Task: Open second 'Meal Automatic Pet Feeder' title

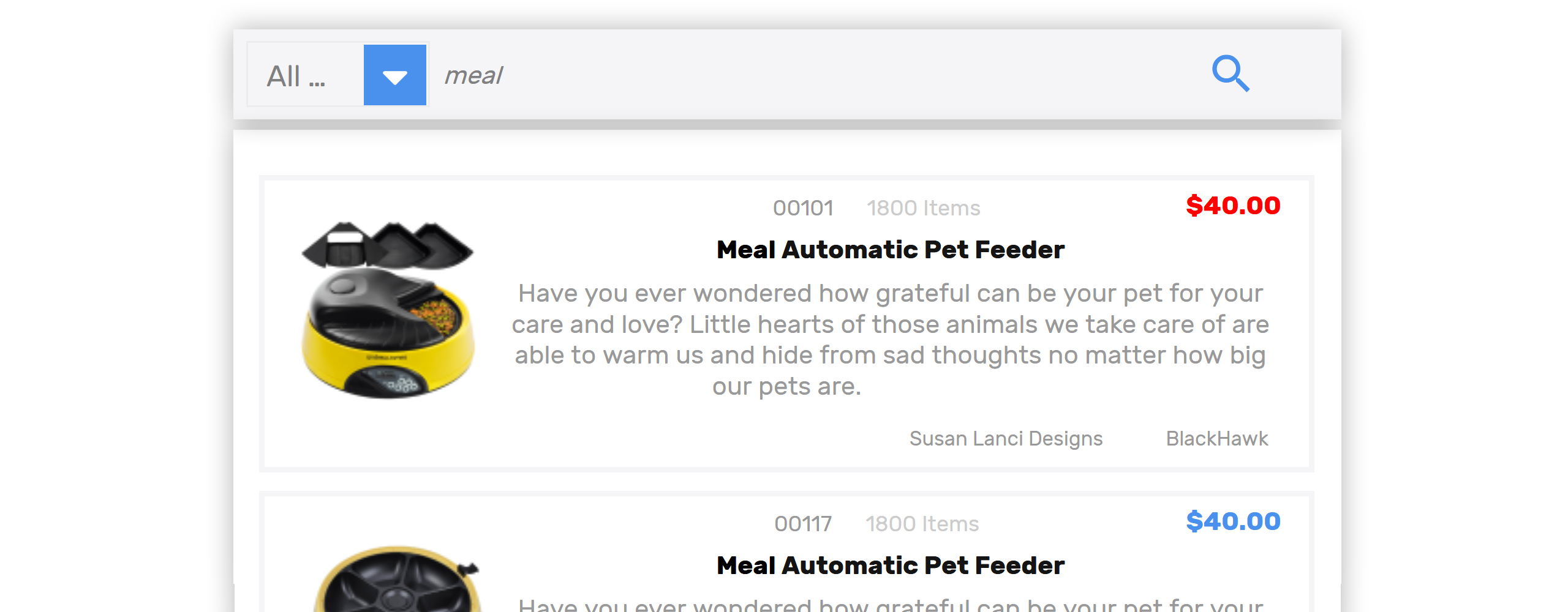Action: click(x=891, y=565)
